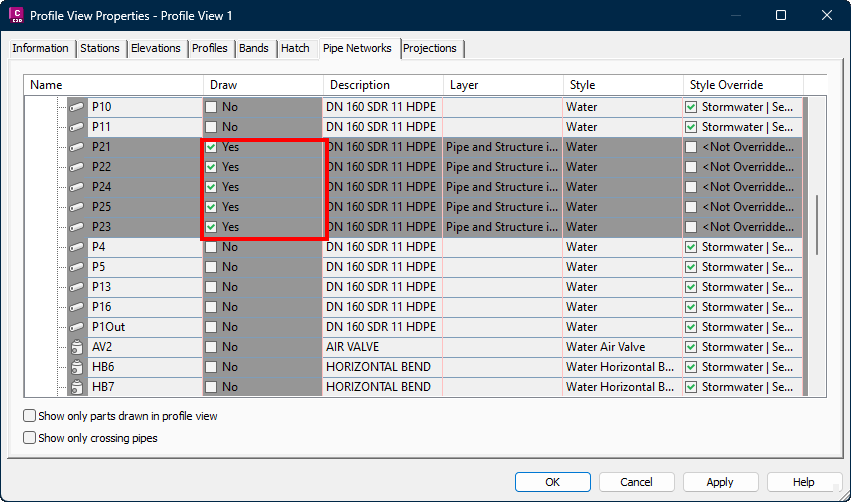Disable Style Override checkbox for P10

[691, 107]
